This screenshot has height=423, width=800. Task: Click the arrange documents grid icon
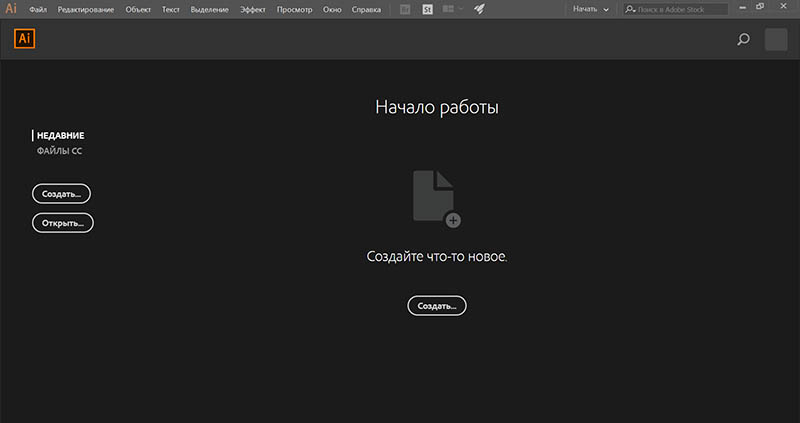tap(447, 9)
